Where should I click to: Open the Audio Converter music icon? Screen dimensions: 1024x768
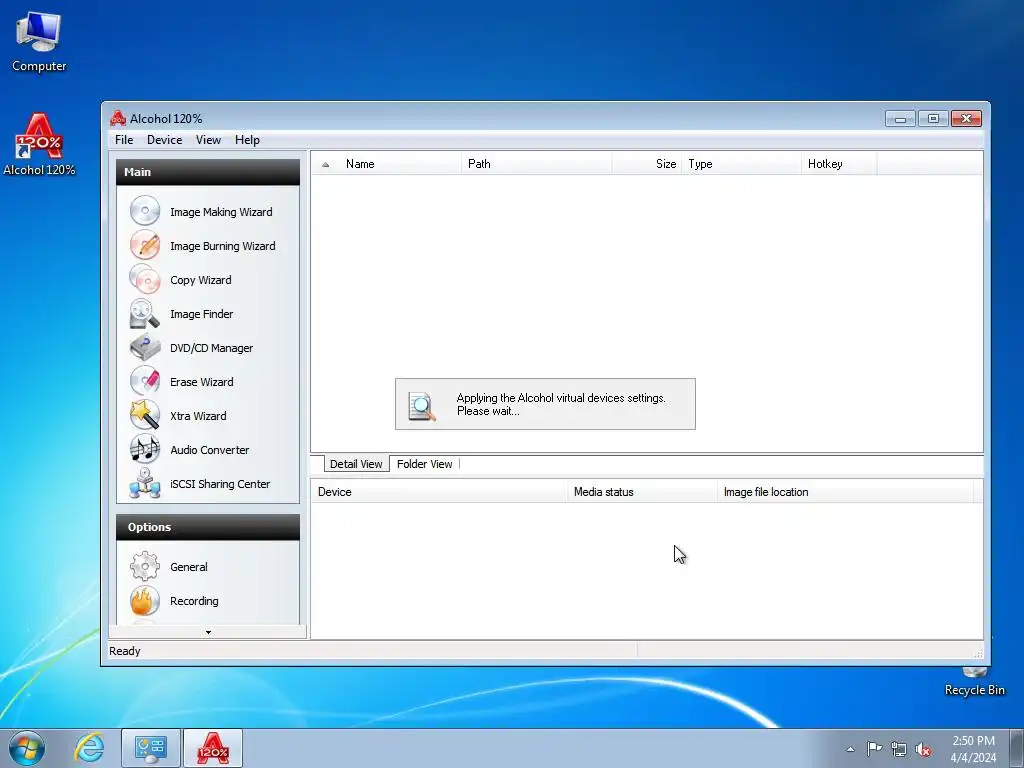click(145, 449)
